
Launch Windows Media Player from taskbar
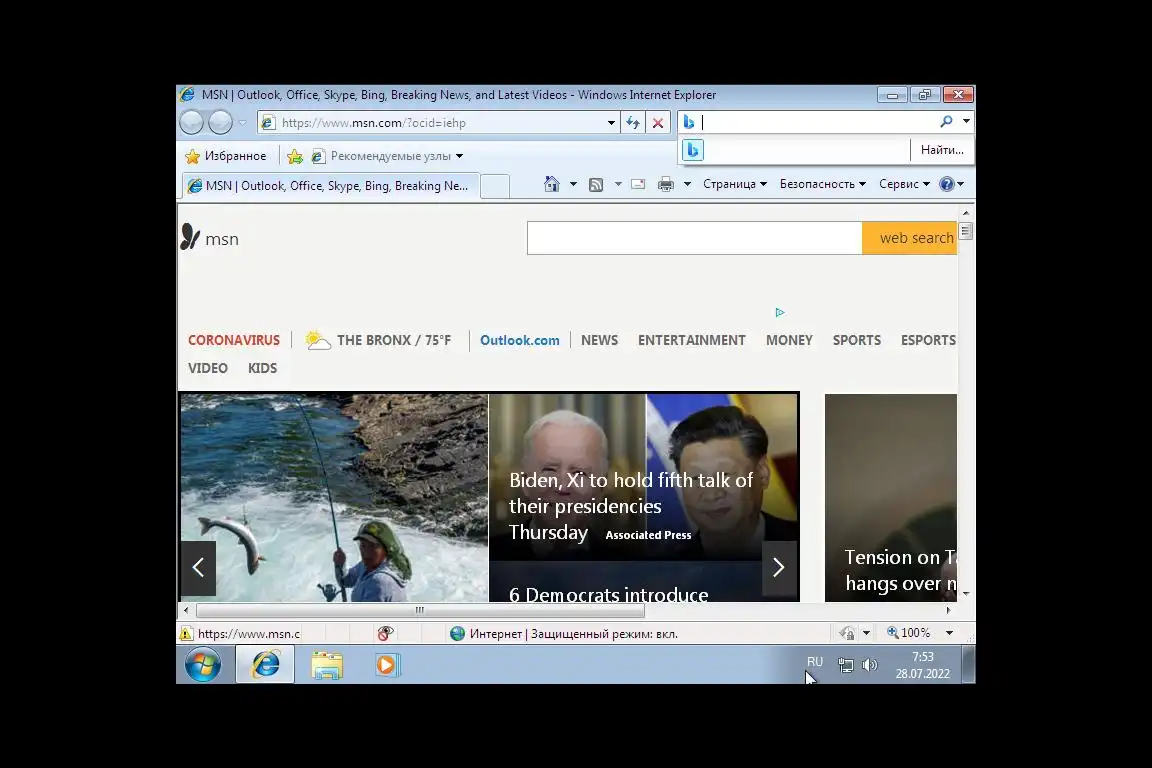387,665
